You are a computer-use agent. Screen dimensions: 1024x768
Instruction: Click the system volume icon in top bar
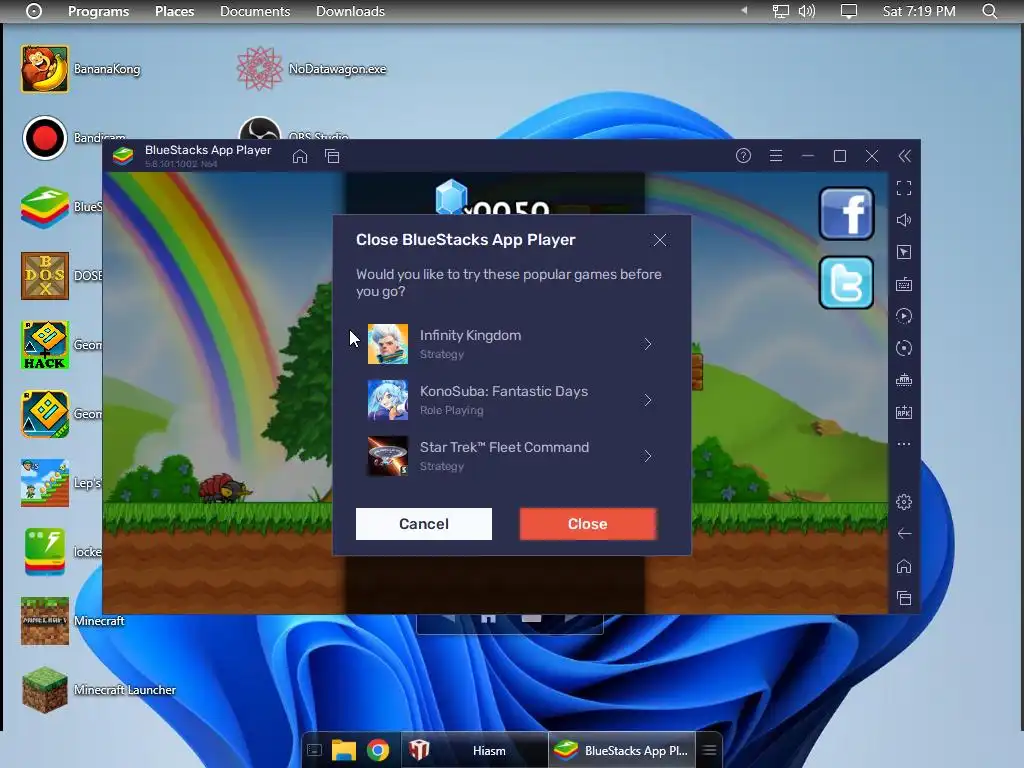[x=807, y=11]
